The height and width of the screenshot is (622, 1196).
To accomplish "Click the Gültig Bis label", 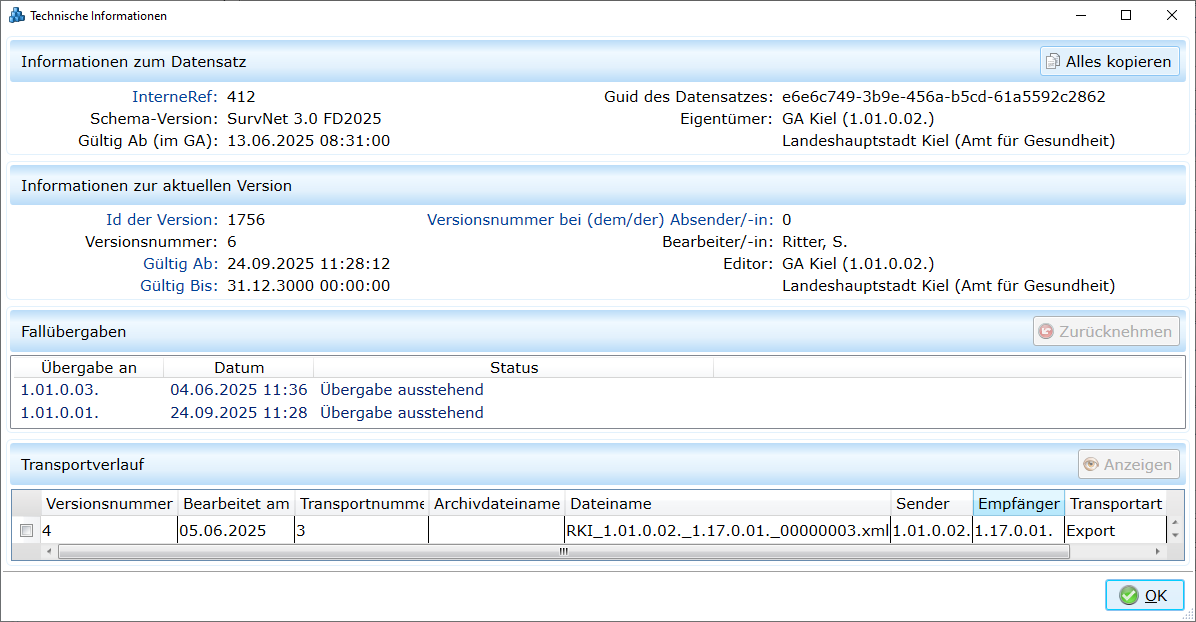I will click(x=178, y=286).
